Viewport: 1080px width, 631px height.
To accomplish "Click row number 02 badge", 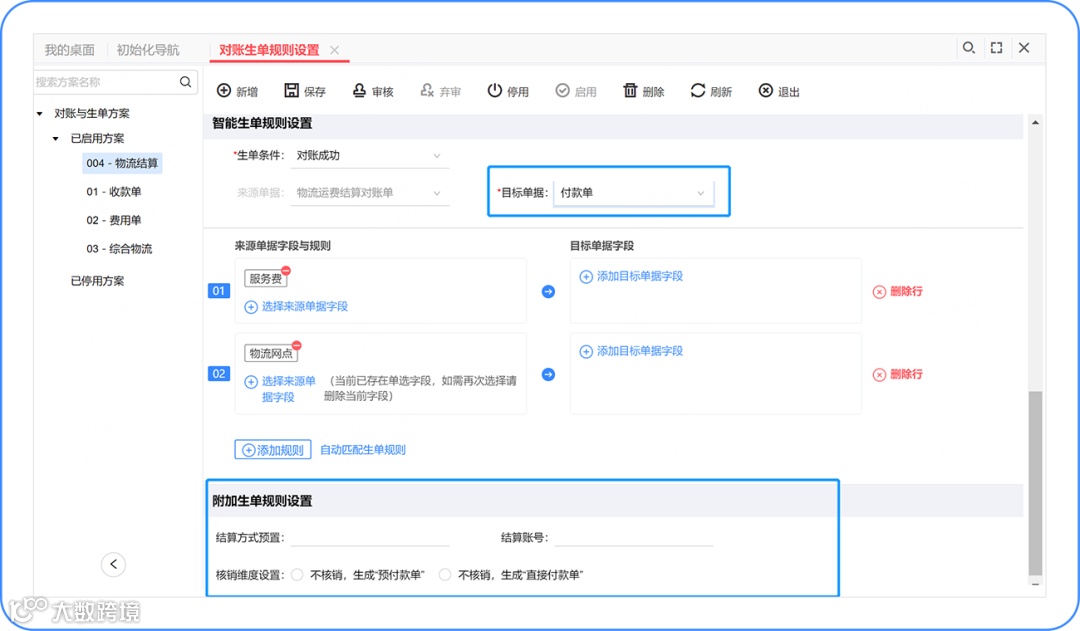I will [219, 373].
